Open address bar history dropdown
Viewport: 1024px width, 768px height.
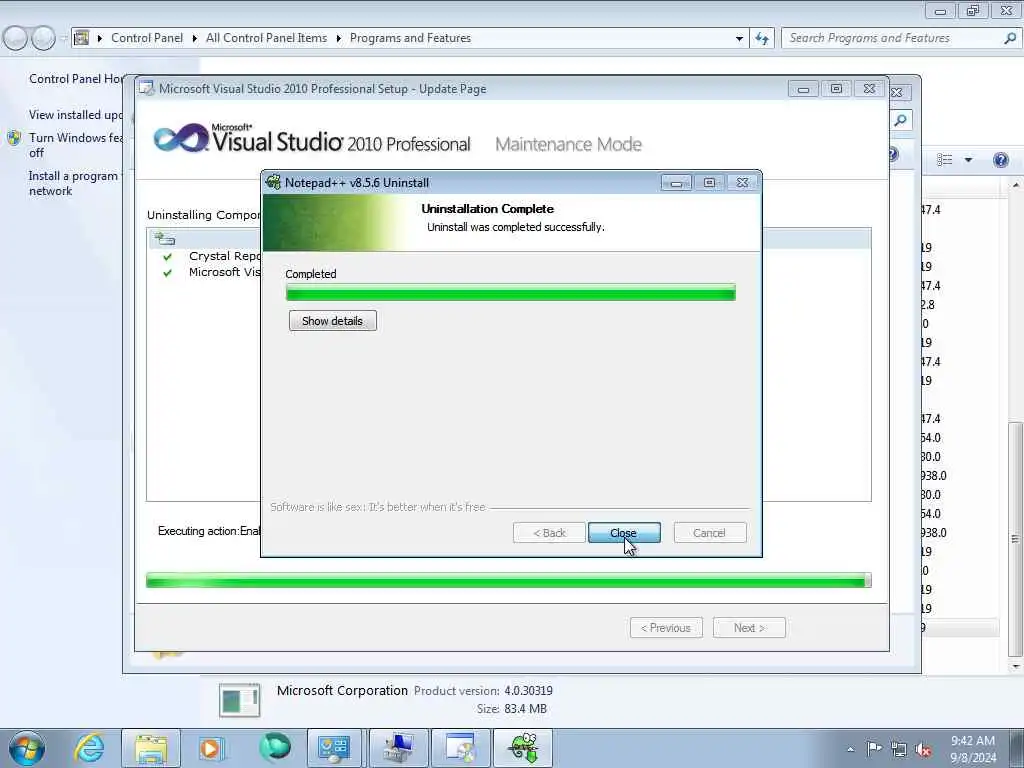[739, 39]
